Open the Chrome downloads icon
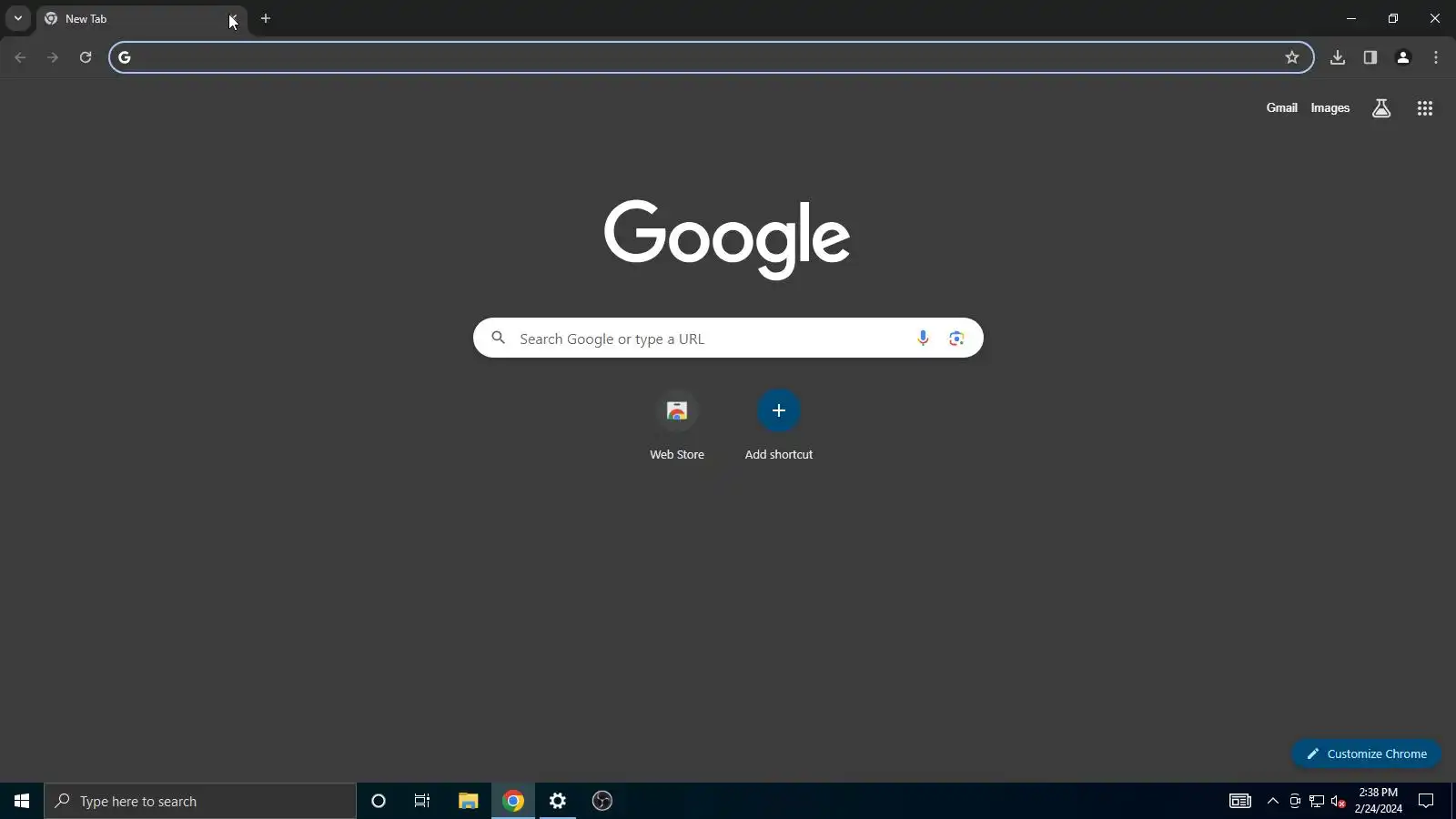The image size is (1456, 819). (x=1337, y=57)
